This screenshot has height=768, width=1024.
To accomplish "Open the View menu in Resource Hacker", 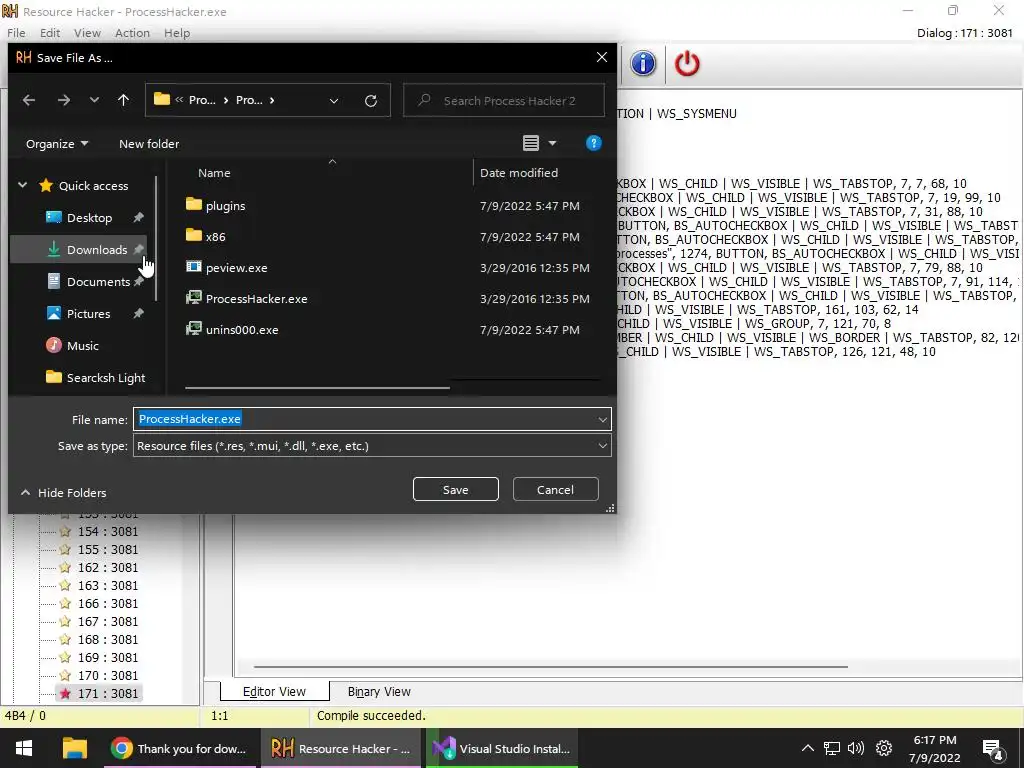I will tap(87, 33).
